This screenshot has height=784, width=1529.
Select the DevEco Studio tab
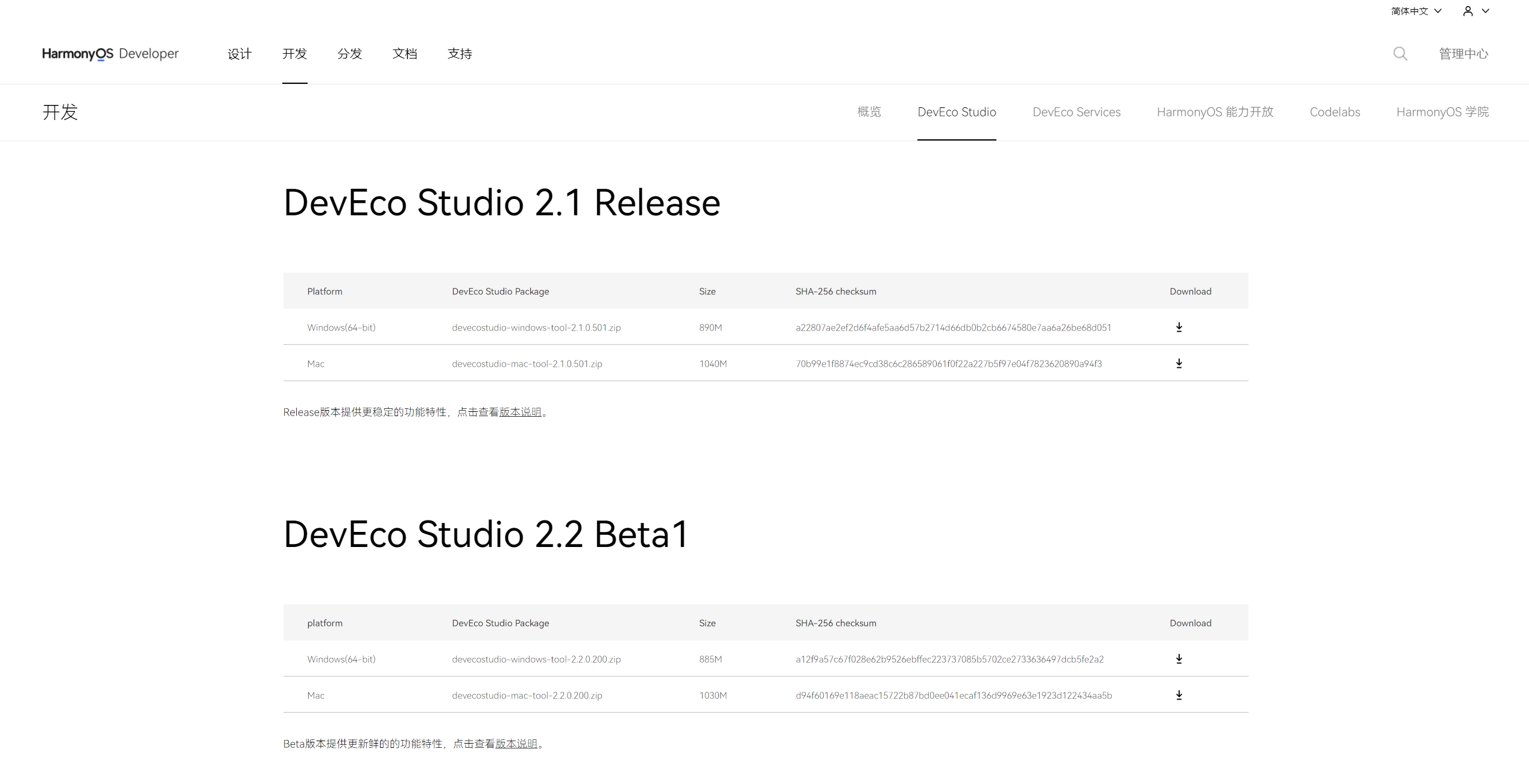[x=957, y=112]
